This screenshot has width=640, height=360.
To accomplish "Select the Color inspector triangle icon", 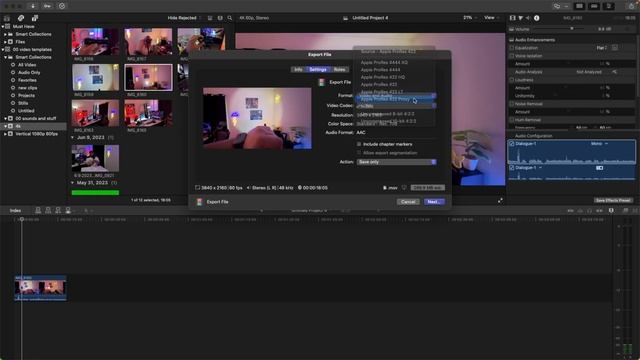I will 520,18.
